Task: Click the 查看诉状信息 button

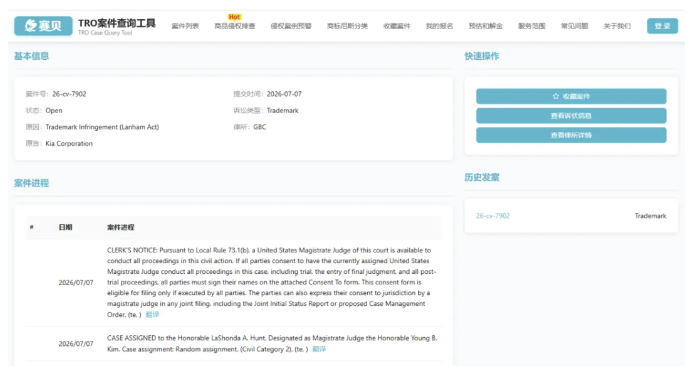Action: (571, 116)
